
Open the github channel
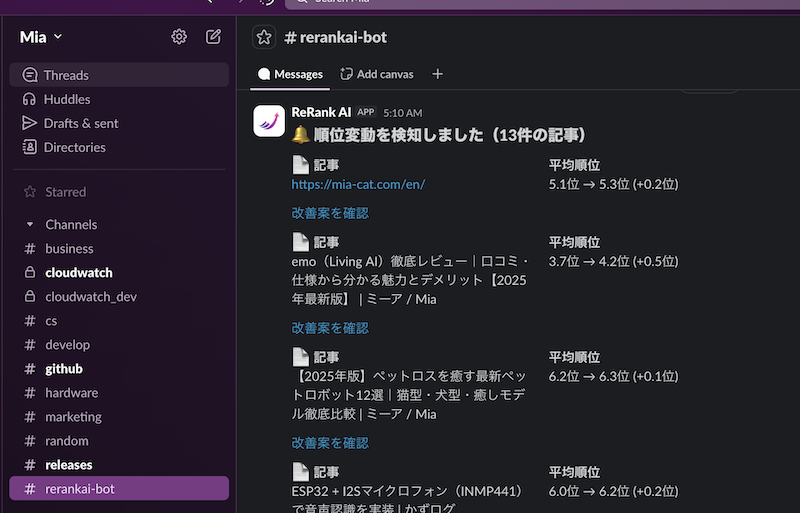click(119, 369)
